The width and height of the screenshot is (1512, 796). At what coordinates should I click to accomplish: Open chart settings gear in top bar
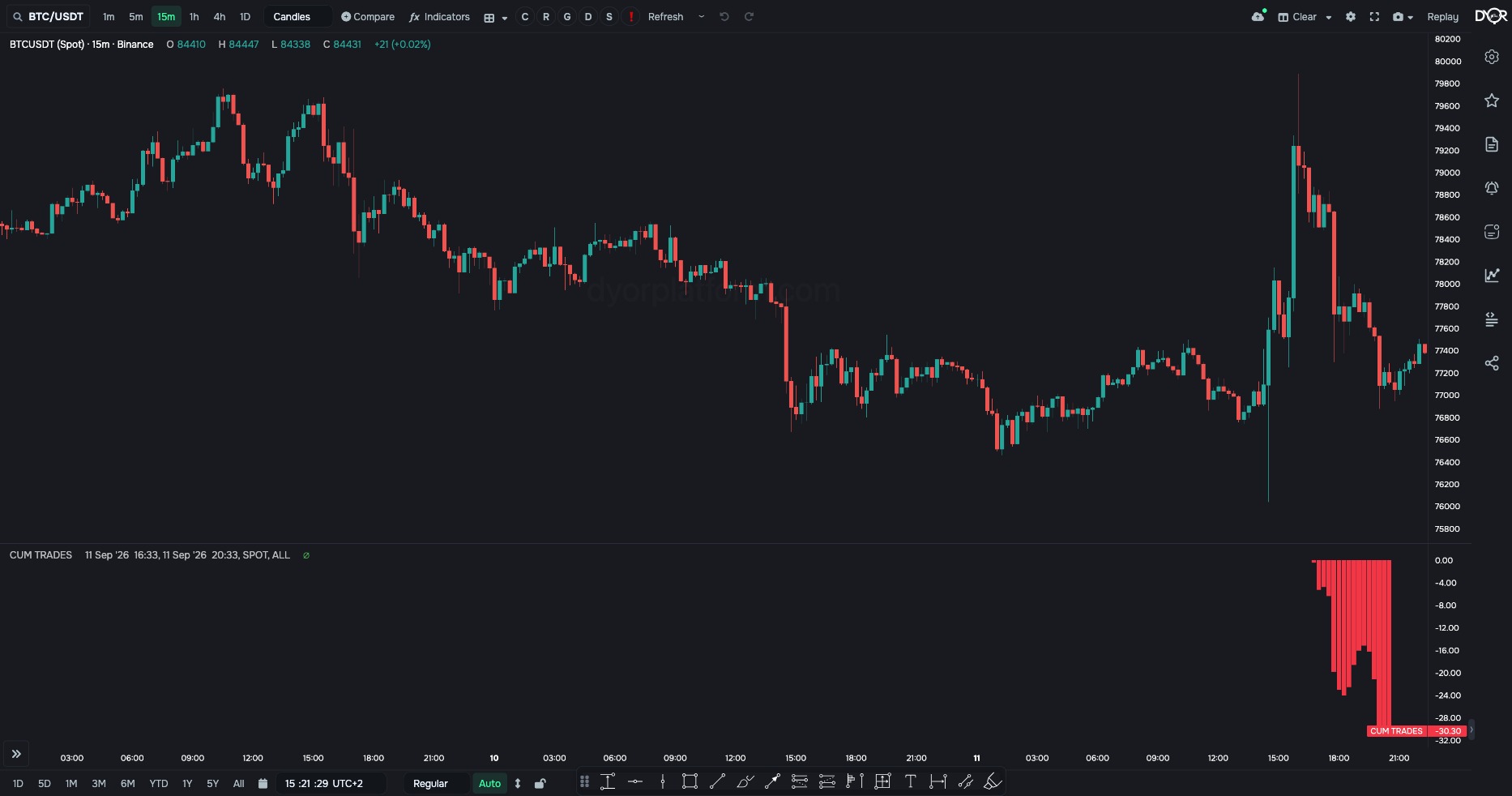coord(1351,16)
